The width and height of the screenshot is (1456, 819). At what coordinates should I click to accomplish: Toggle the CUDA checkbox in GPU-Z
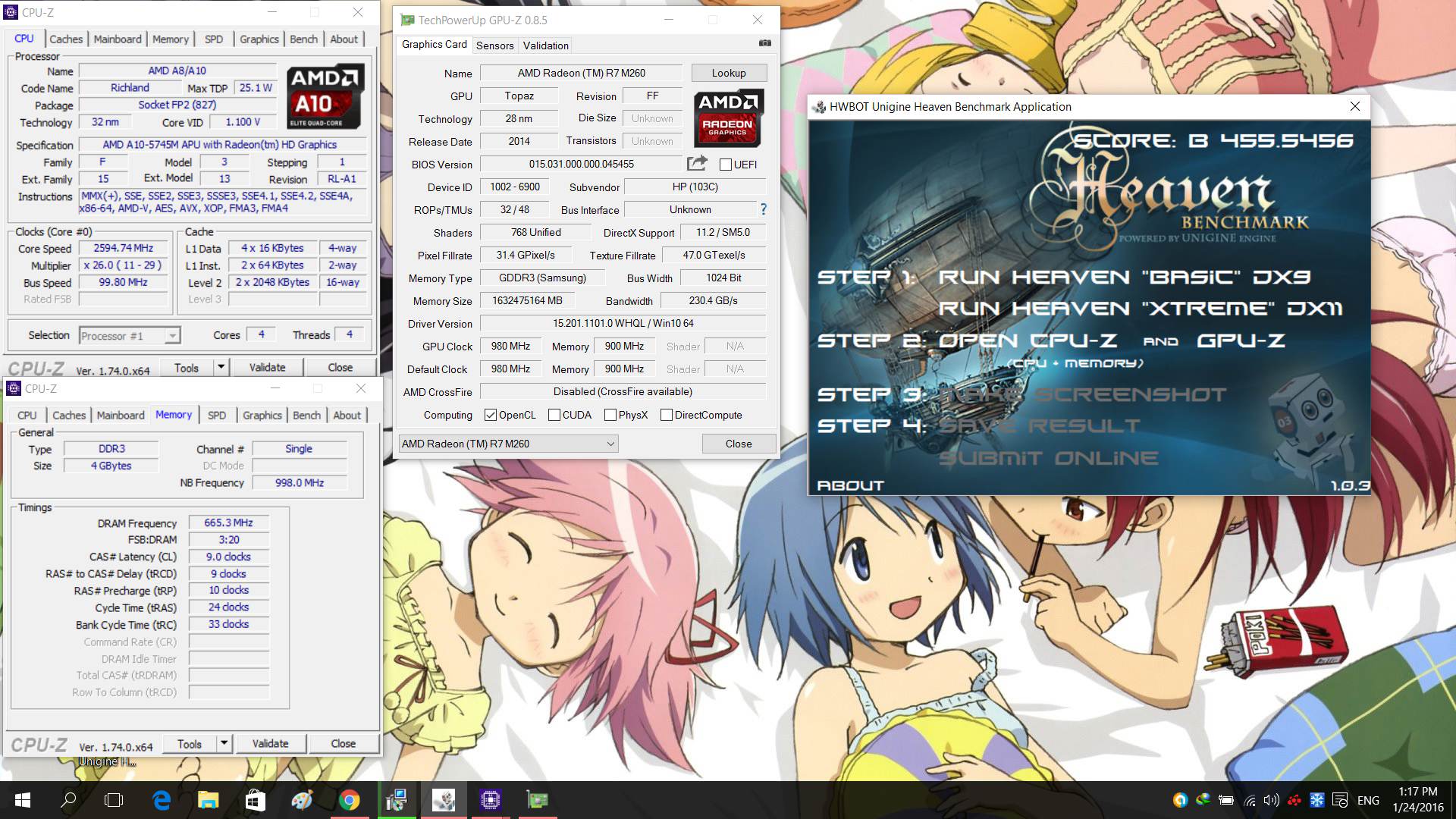[554, 415]
